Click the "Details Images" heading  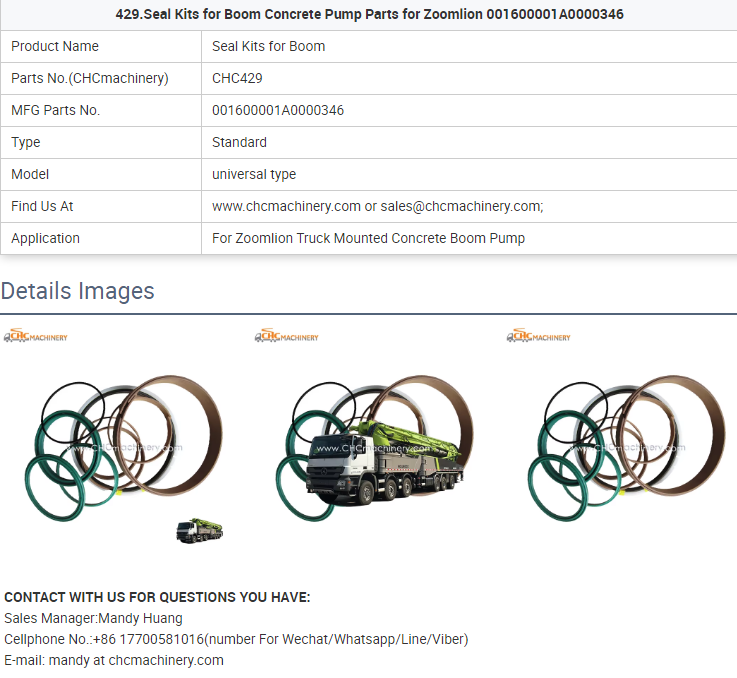pyautogui.click(x=78, y=291)
